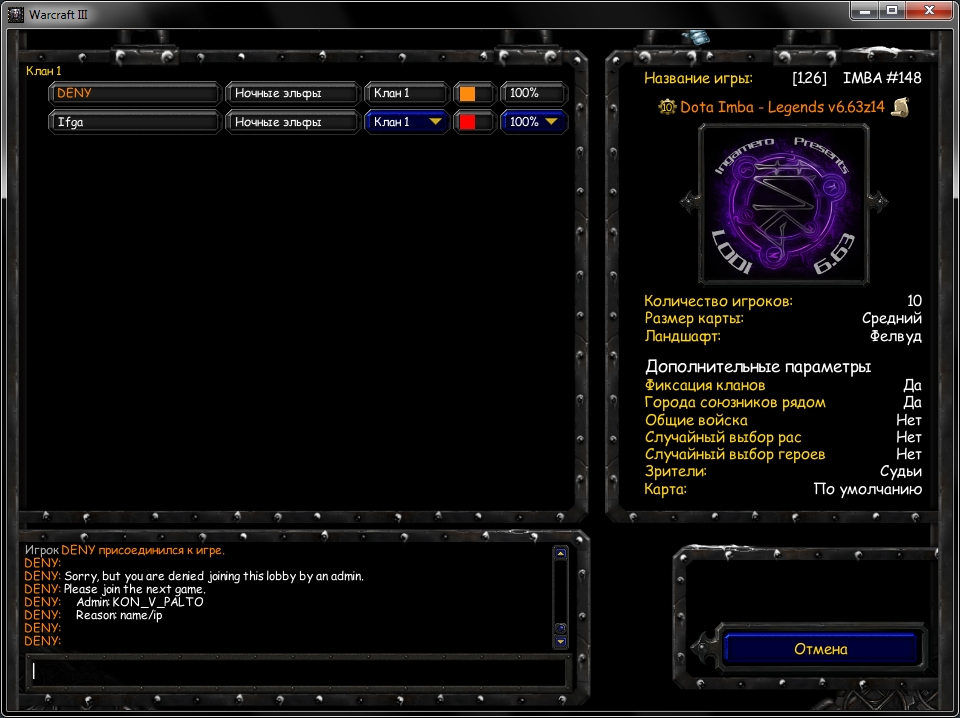Click the DENY player name slot

(x=135, y=93)
